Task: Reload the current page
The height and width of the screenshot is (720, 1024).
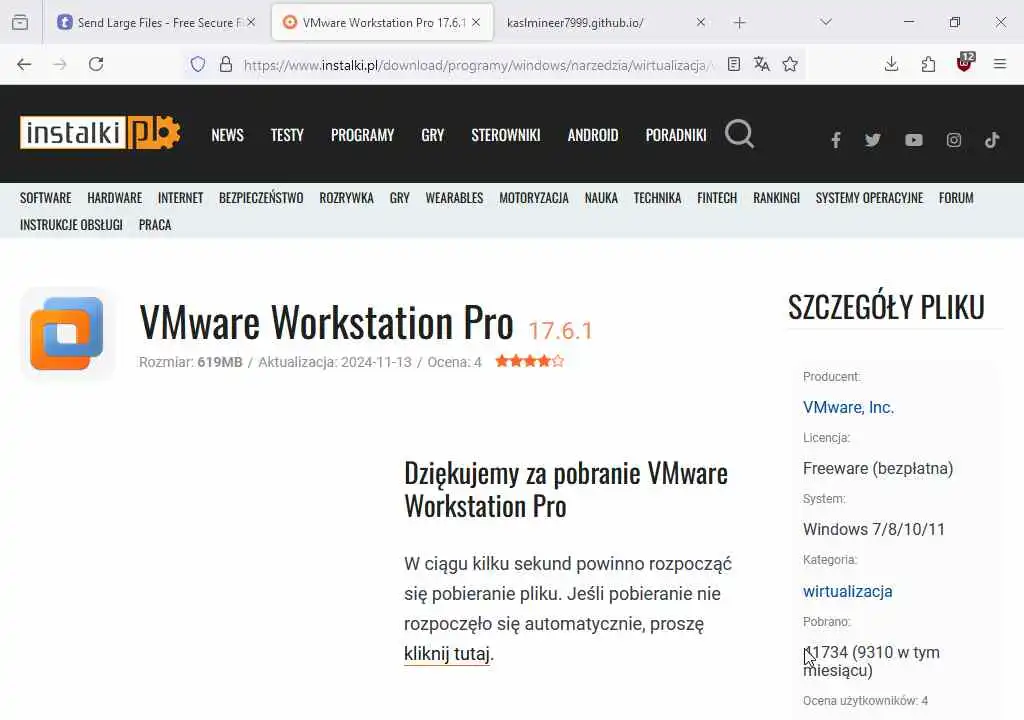Action: coord(96,64)
